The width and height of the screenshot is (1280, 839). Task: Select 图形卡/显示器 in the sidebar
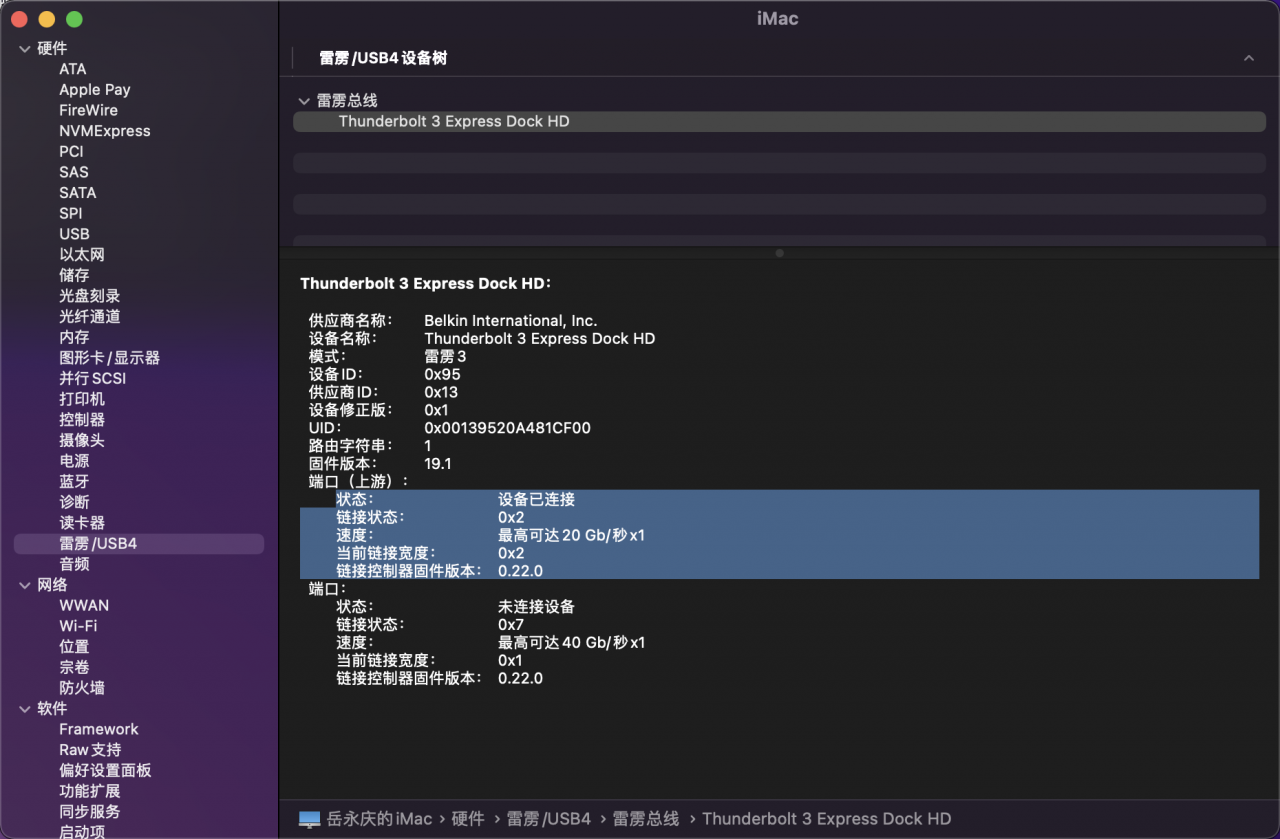(x=110, y=358)
